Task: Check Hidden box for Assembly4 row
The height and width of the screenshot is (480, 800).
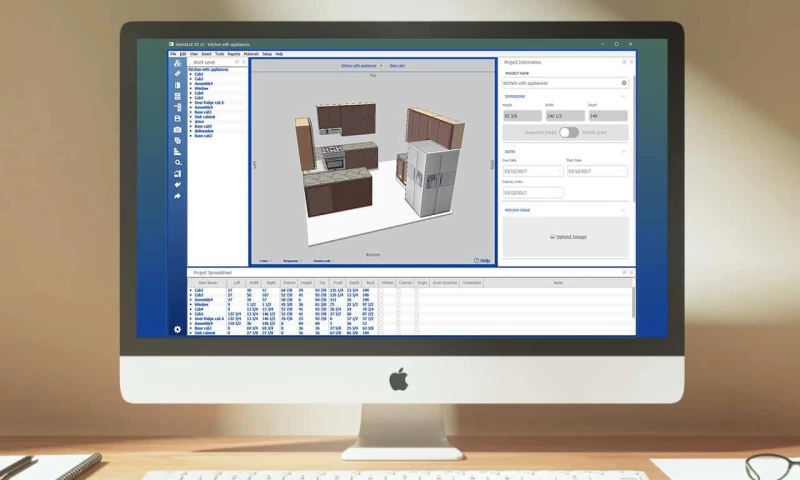Action: click(381, 300)
